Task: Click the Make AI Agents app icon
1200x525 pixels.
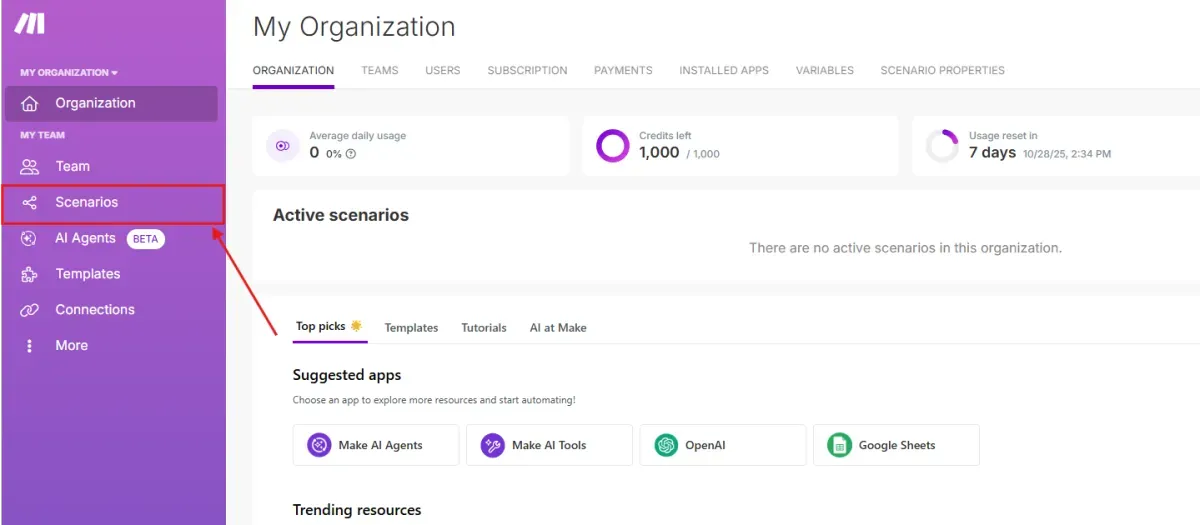Action: point(319,445)
